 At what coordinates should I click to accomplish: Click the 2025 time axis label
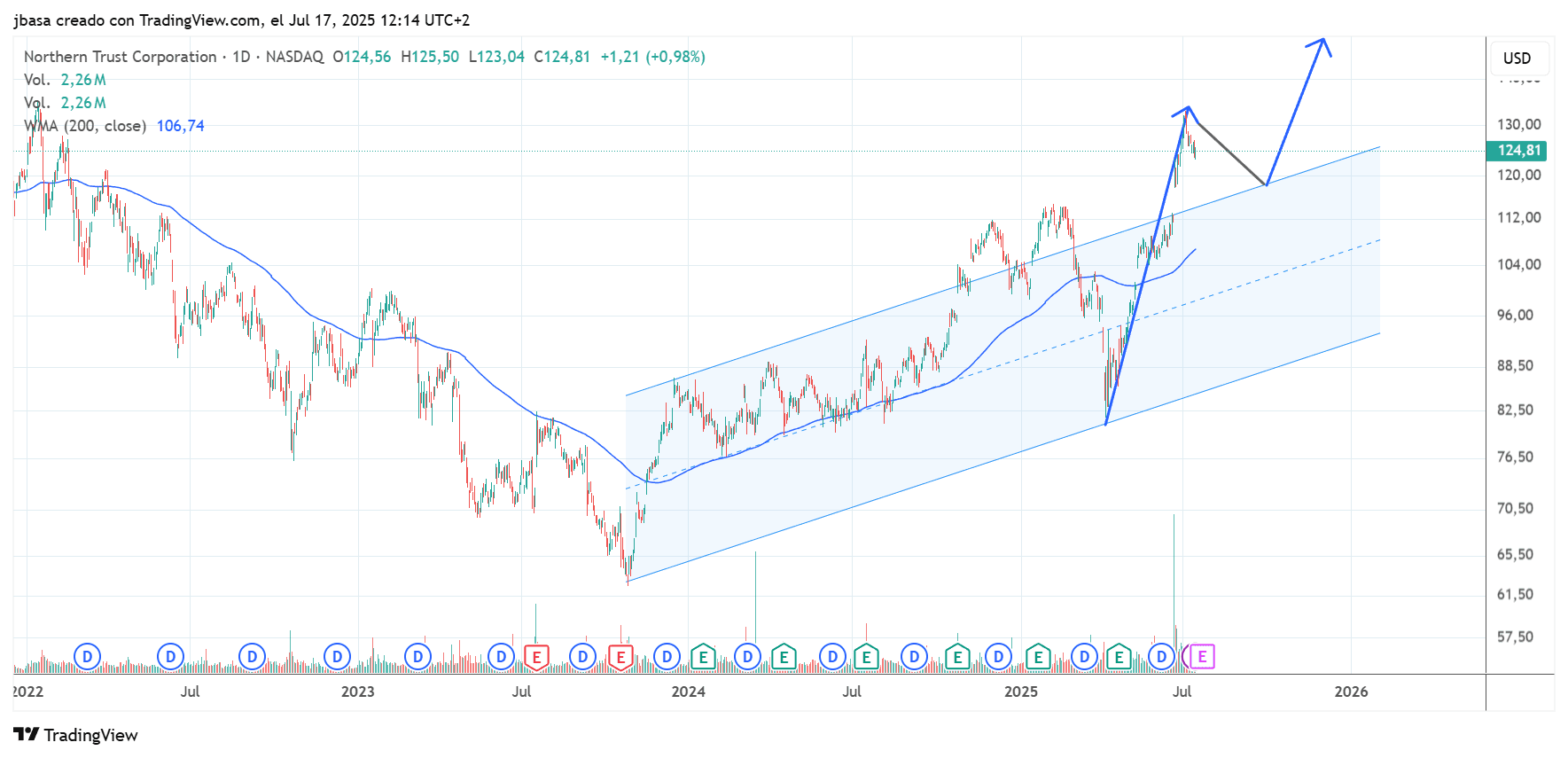[1021, 692]
